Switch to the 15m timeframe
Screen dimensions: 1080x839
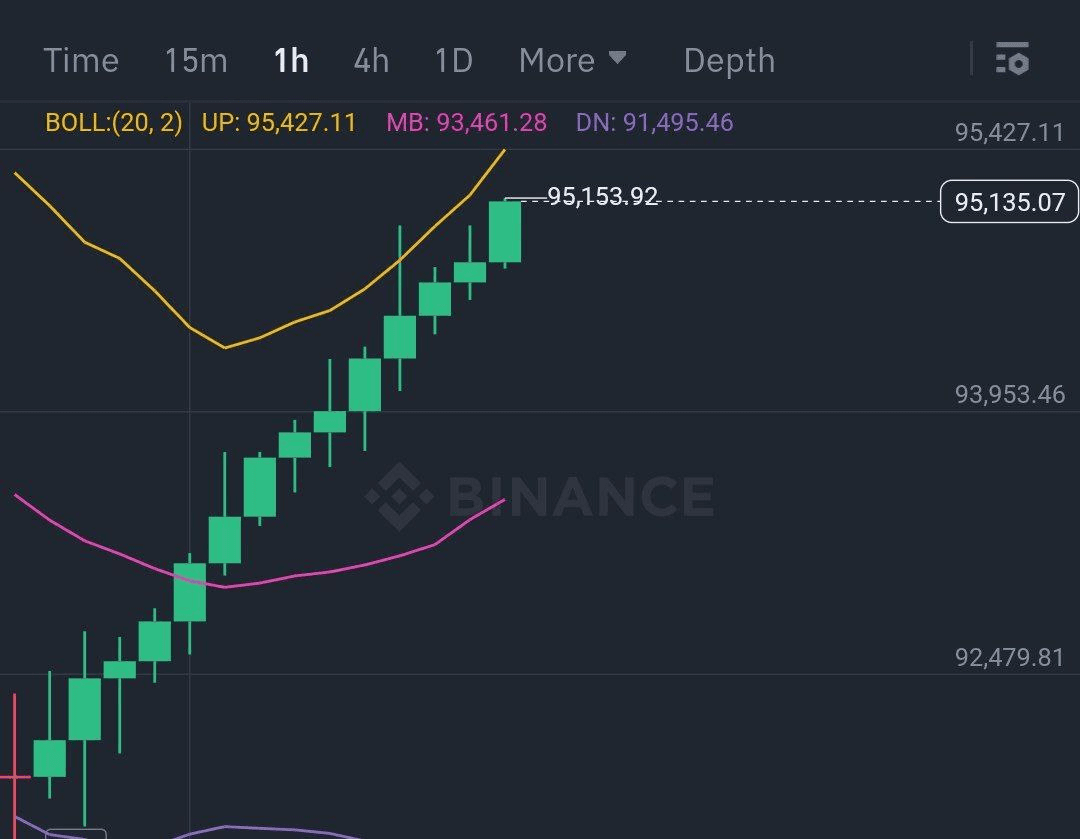(196, 61)
